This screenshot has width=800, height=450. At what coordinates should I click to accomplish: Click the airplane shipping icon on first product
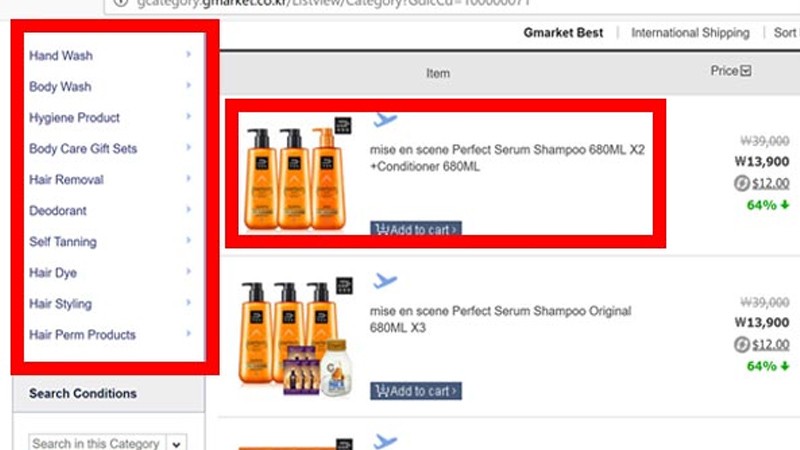pyautogui.click(x=385, y=120)
